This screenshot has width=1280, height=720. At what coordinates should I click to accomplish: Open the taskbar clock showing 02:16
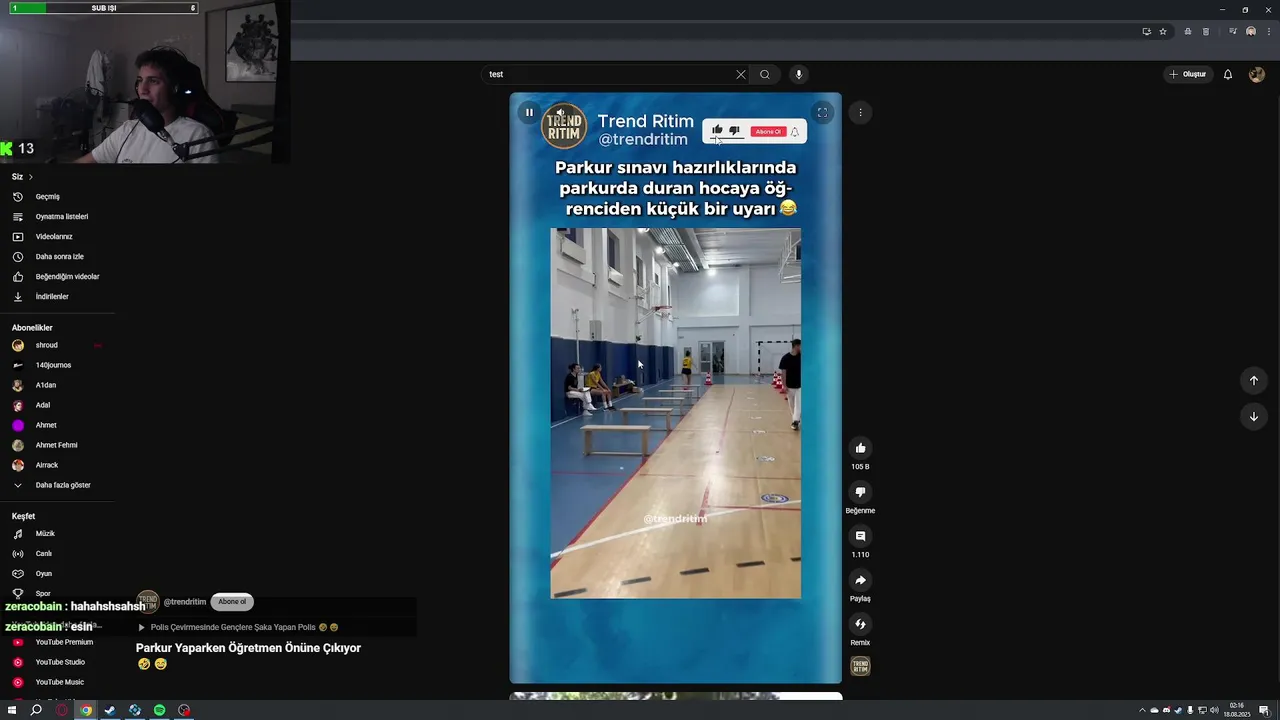click(x=1237, y=710)
